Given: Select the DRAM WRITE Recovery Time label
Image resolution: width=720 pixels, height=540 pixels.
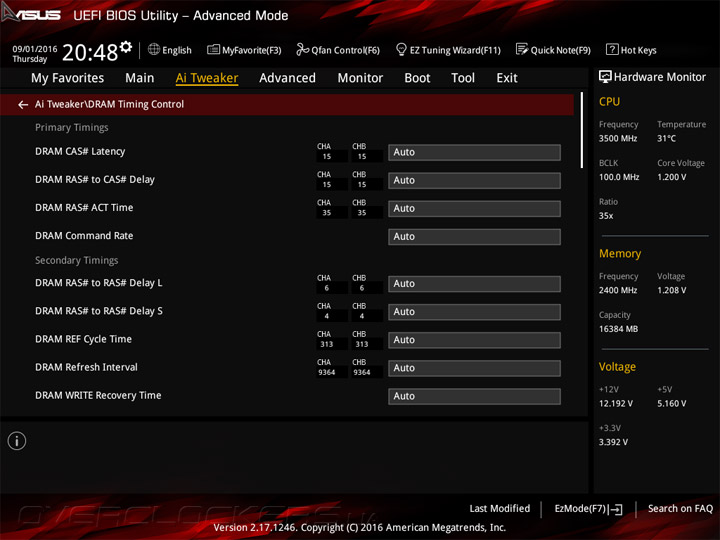Looking at the screenshot, I should point(98,395).
